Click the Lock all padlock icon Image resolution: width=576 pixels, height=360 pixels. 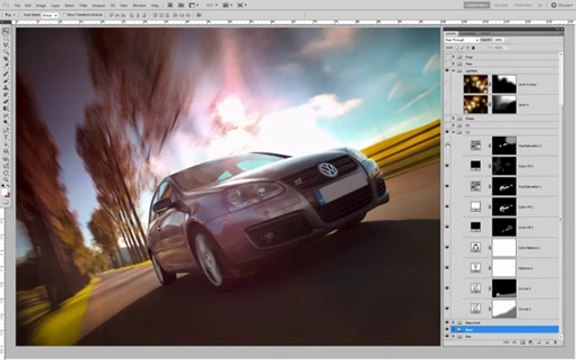pyautogui.click(x=473, y=48)
